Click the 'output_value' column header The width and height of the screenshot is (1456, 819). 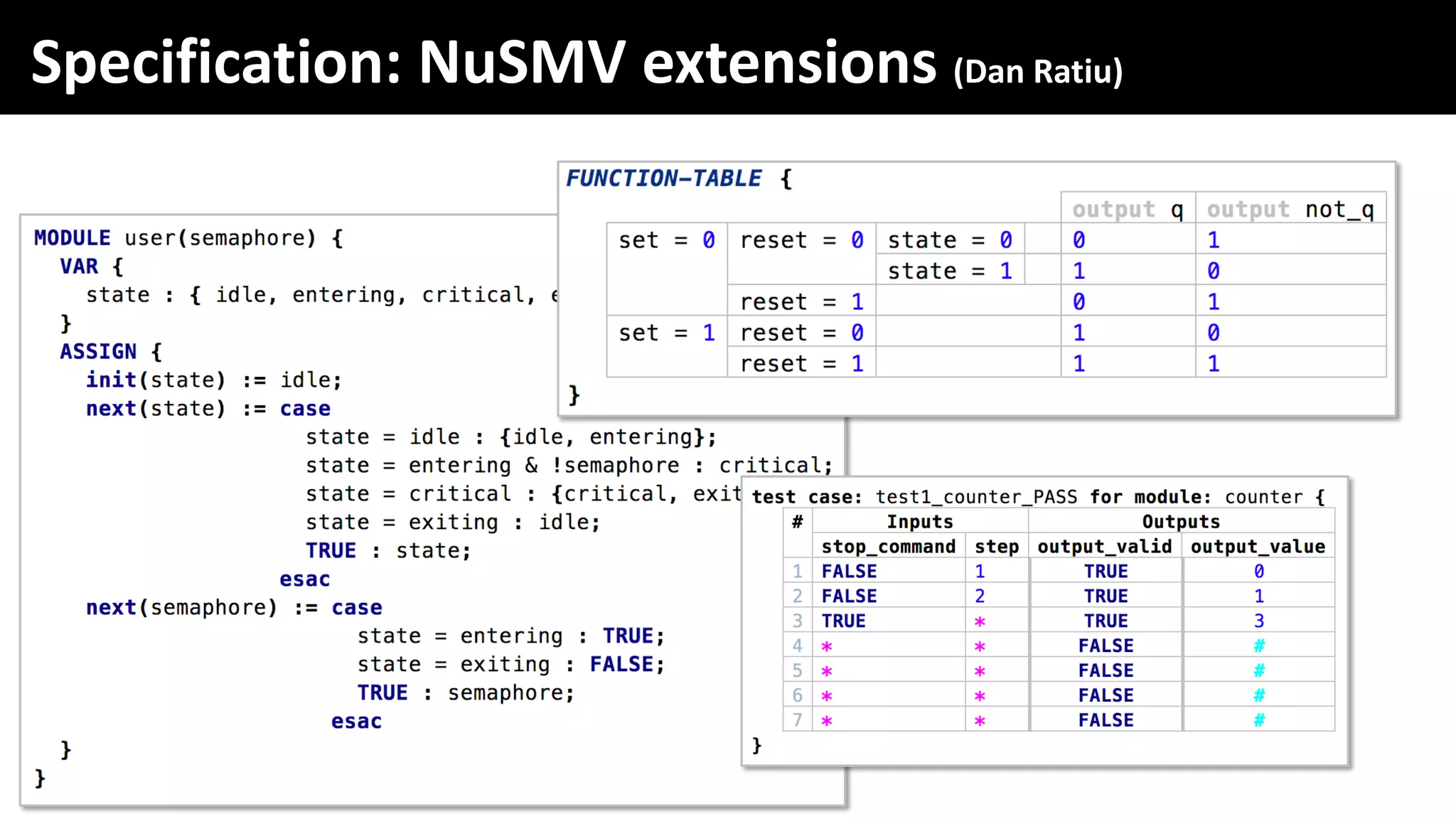[1258, 547]
